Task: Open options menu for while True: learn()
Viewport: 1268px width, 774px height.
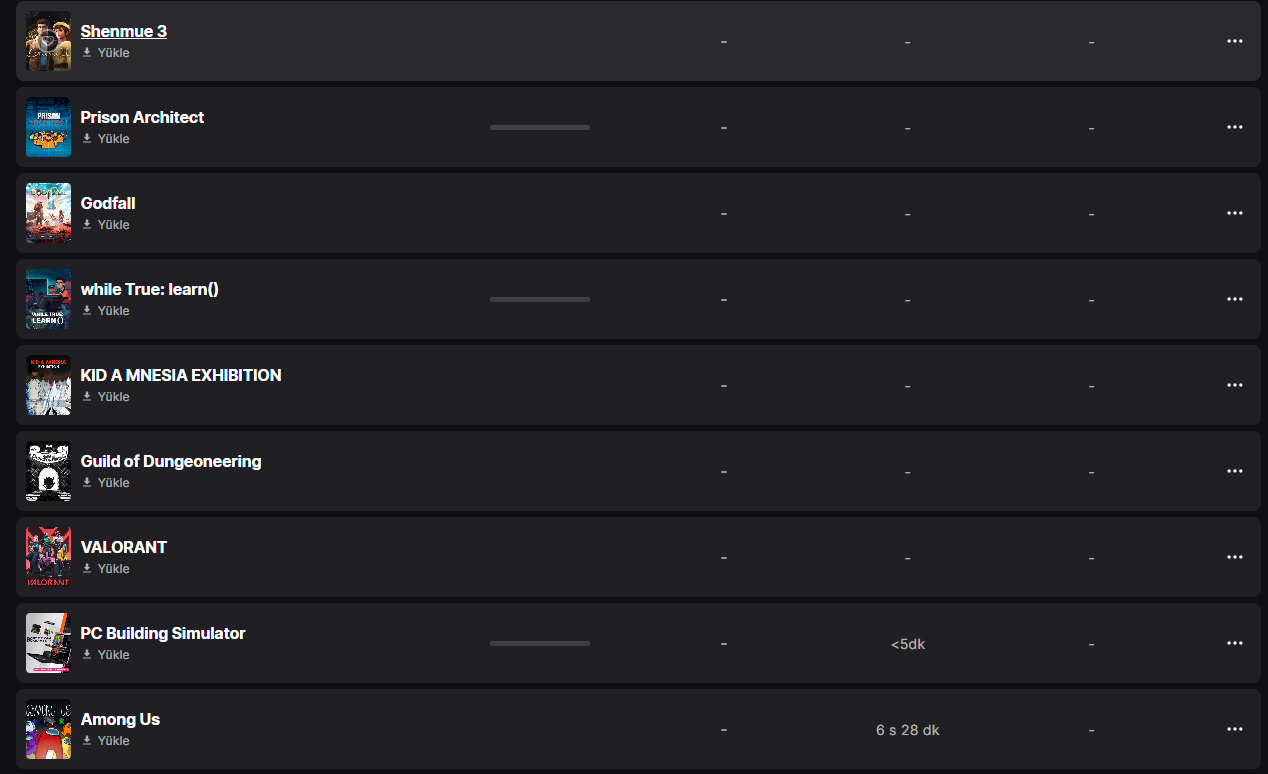Action: pos(1234,299)
